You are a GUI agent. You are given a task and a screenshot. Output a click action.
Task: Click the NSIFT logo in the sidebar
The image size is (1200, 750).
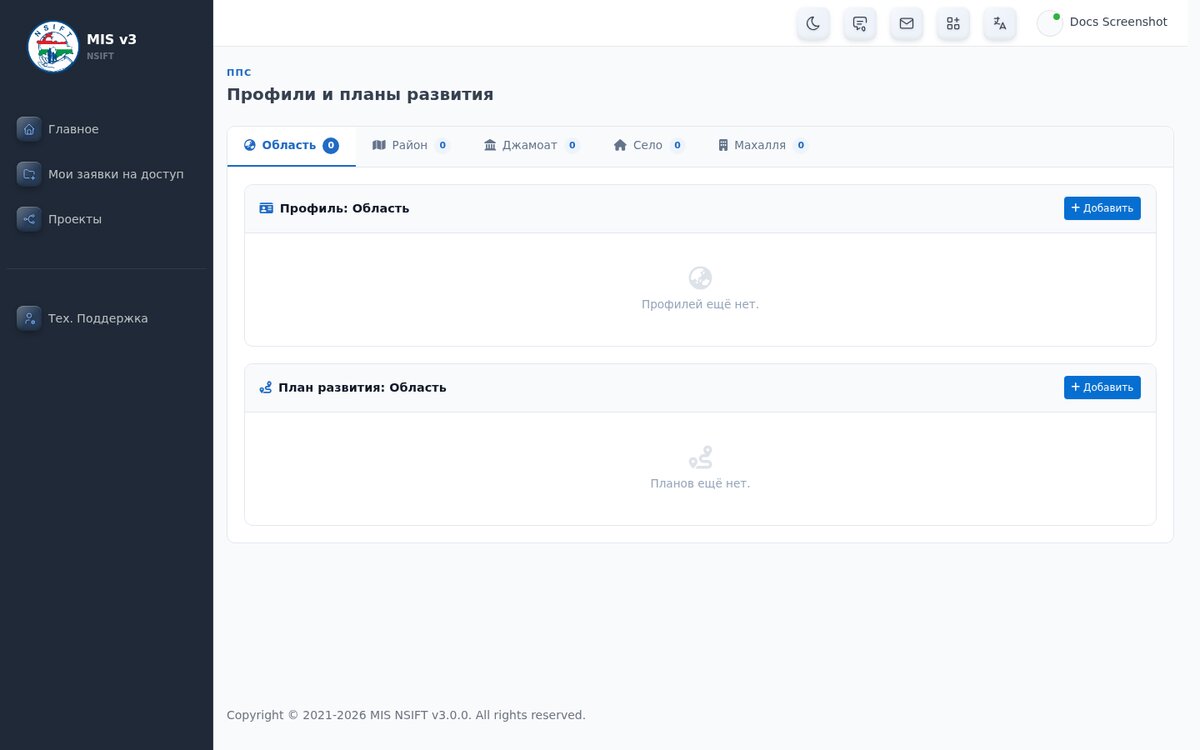pyautogui.click(x=53, y=46)
